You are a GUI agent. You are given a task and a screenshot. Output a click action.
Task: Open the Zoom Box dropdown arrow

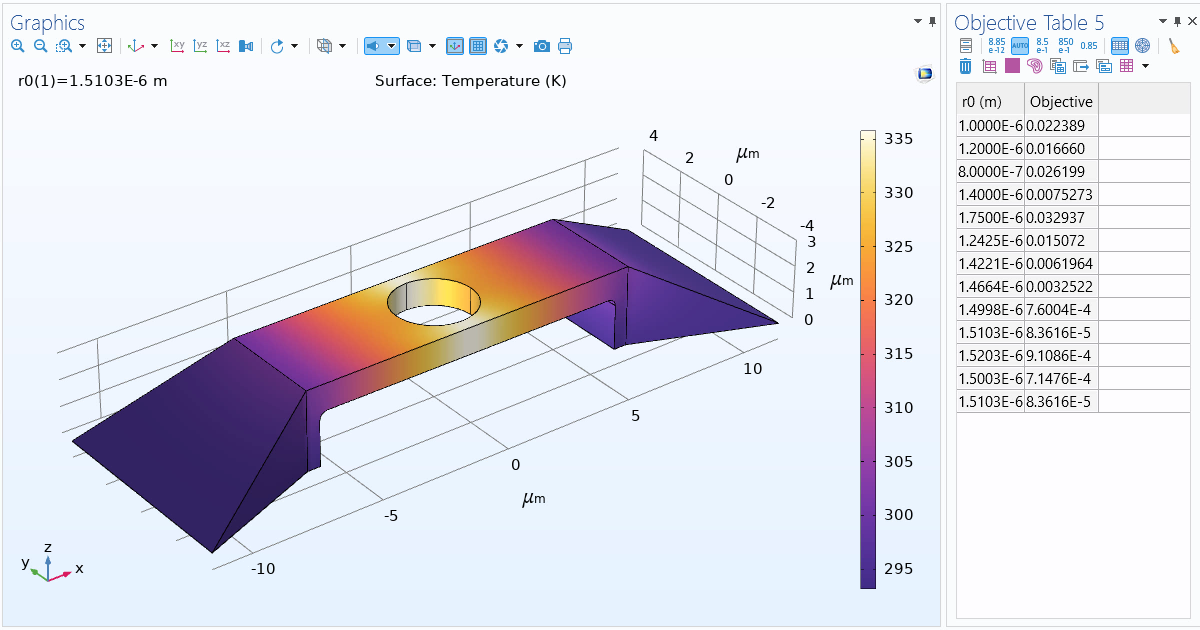[x=81, y=46]
